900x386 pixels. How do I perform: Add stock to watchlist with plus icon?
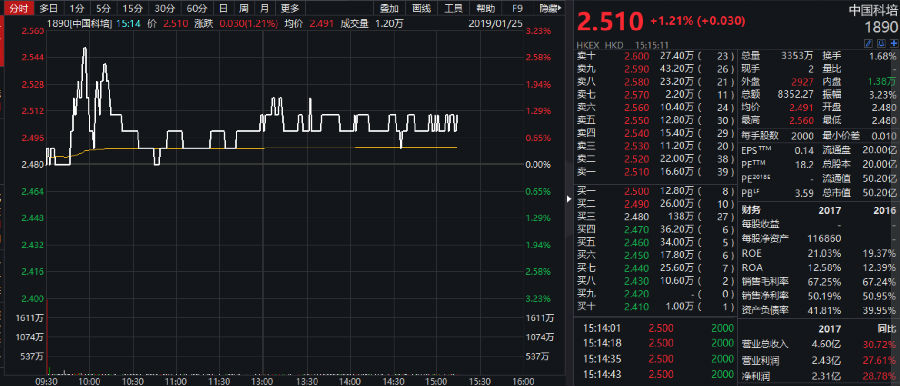[x=894, y=44]
